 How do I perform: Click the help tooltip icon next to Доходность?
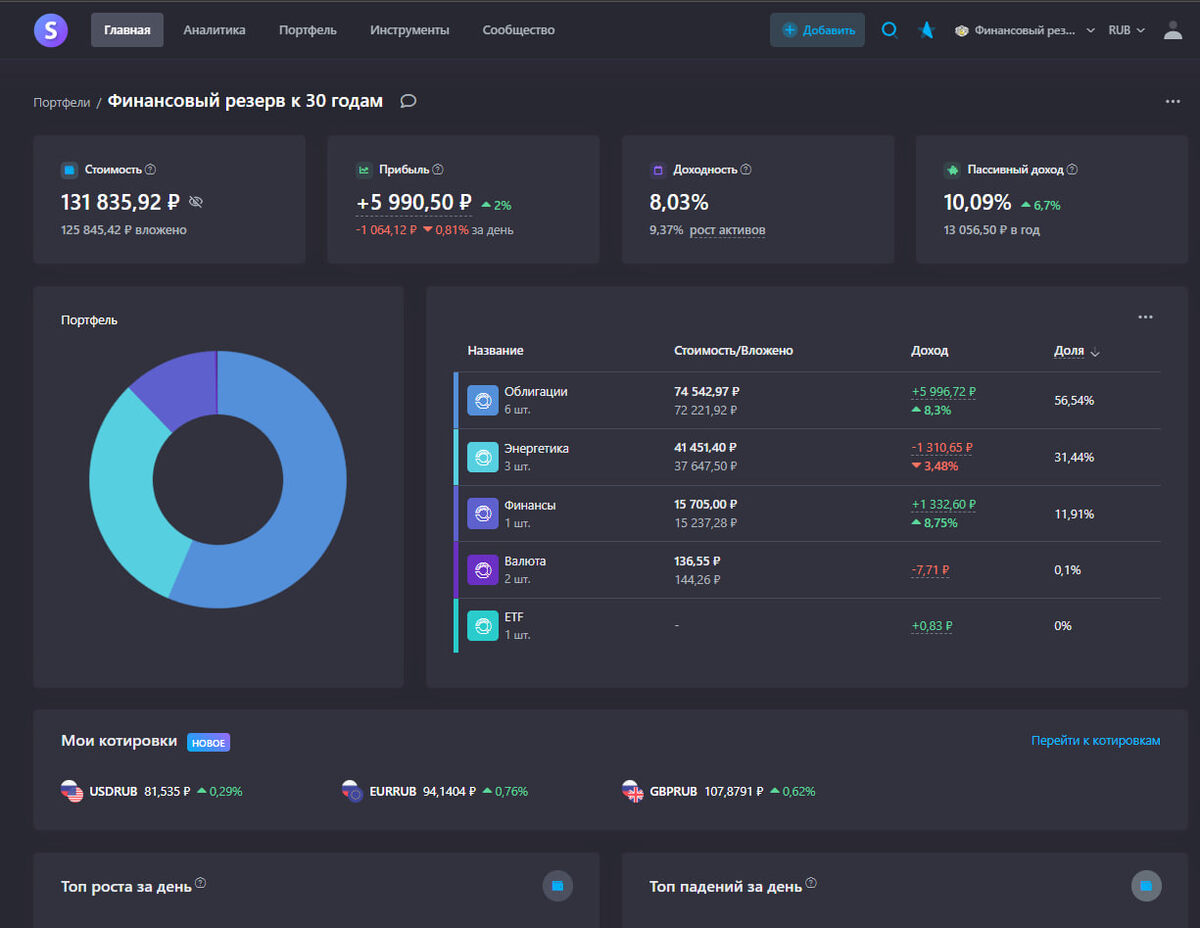click(745, 169)
